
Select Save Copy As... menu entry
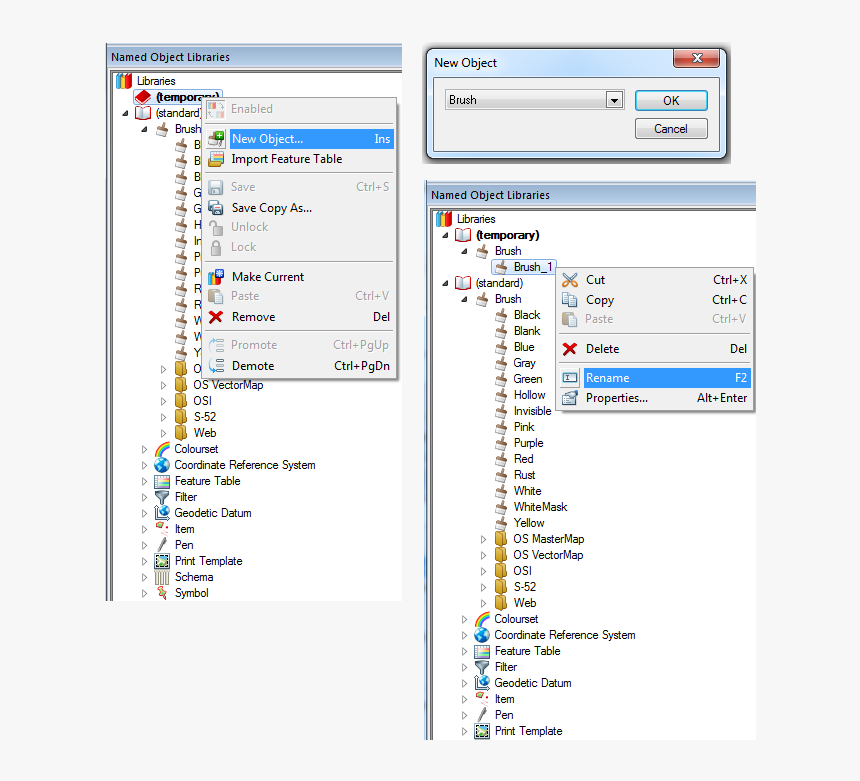300,208
